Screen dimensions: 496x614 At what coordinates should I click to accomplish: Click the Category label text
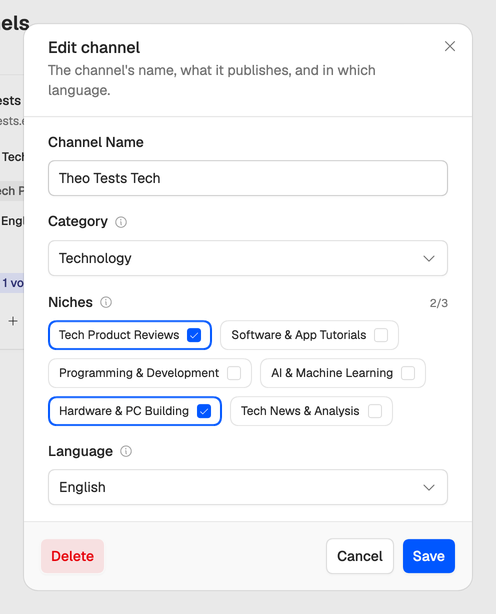pos(78,222)
